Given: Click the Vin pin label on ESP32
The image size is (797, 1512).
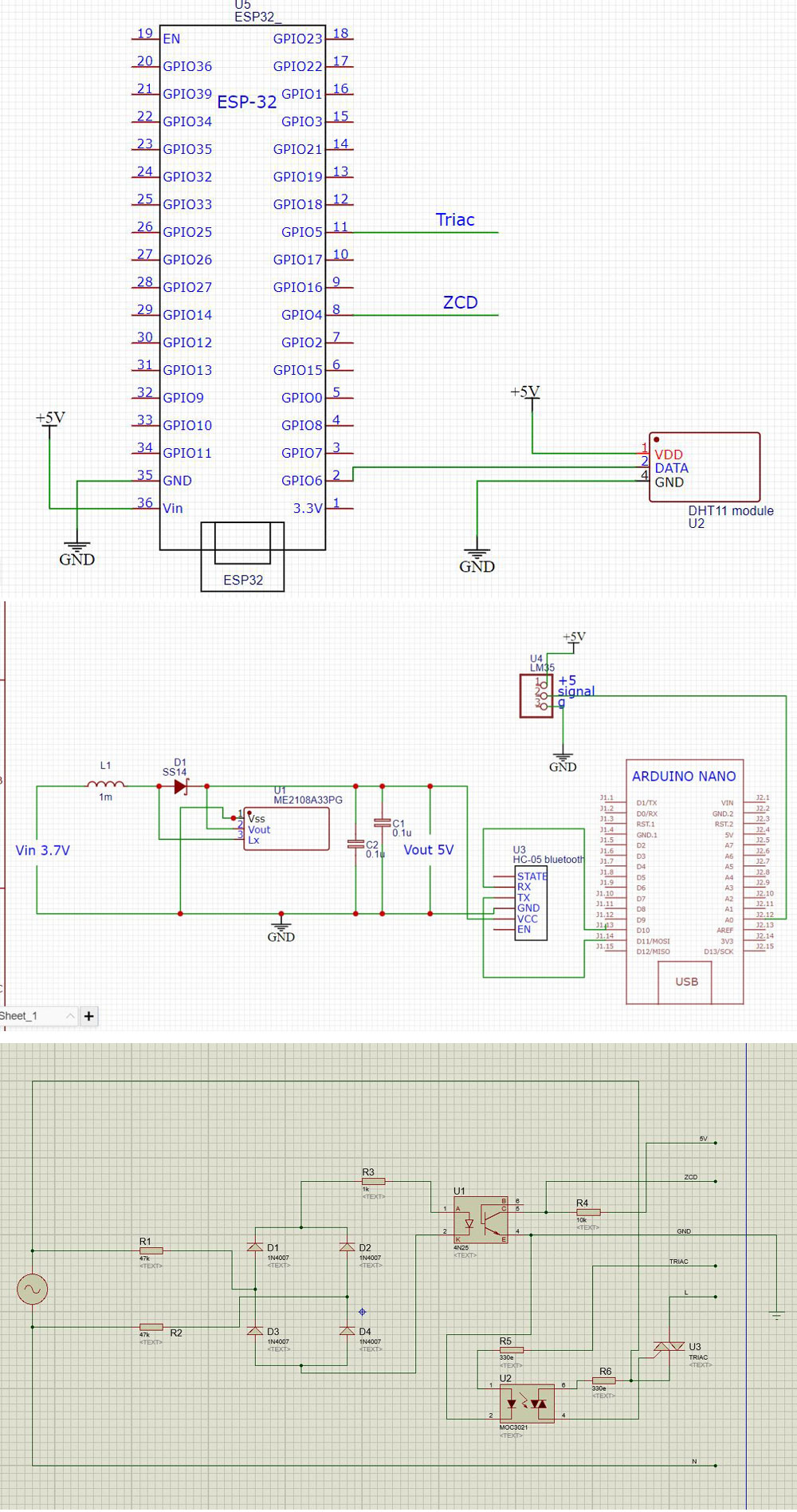Looking at the screenshot, I should coord(173,509).
